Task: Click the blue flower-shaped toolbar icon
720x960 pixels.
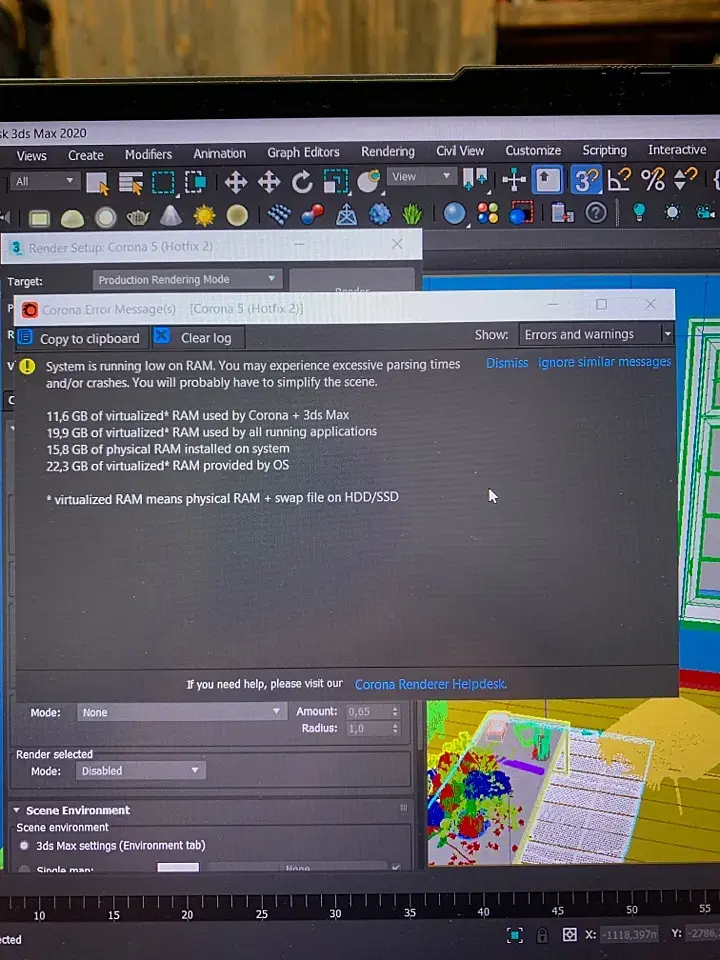Action: point(380,214)
